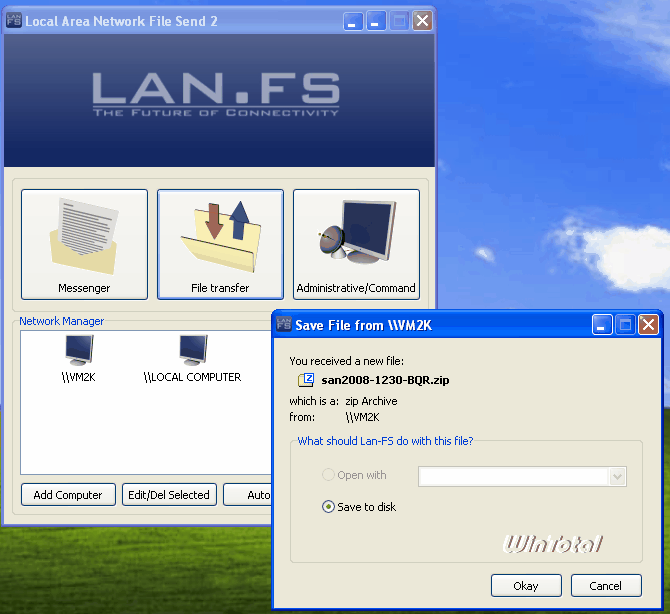
Task: Close the Local Area Network File Send window
Action: [422, 21]
